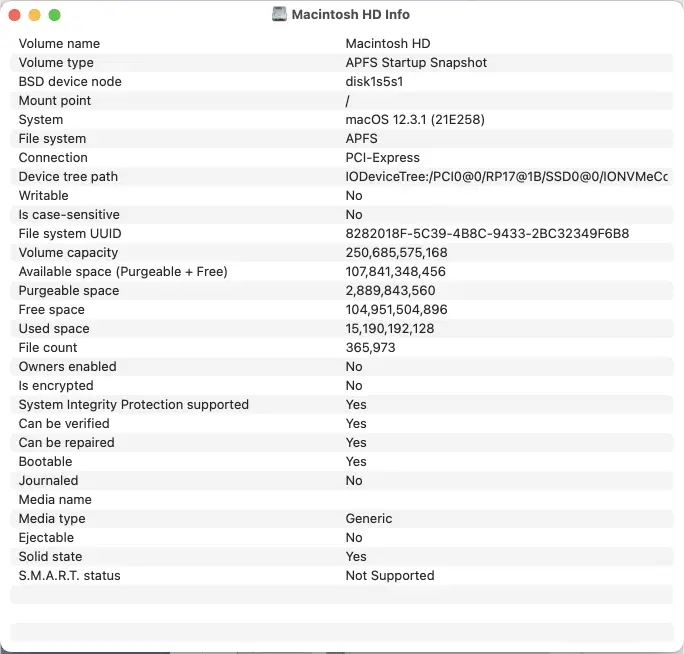Click the 'Macintosh HD Info' window title

351,14
